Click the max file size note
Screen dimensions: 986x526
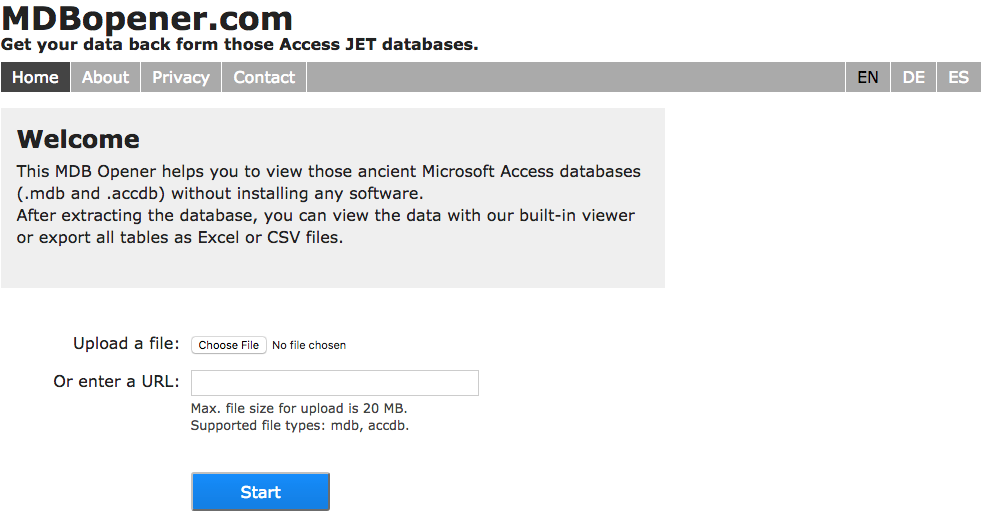coord(299,408)
